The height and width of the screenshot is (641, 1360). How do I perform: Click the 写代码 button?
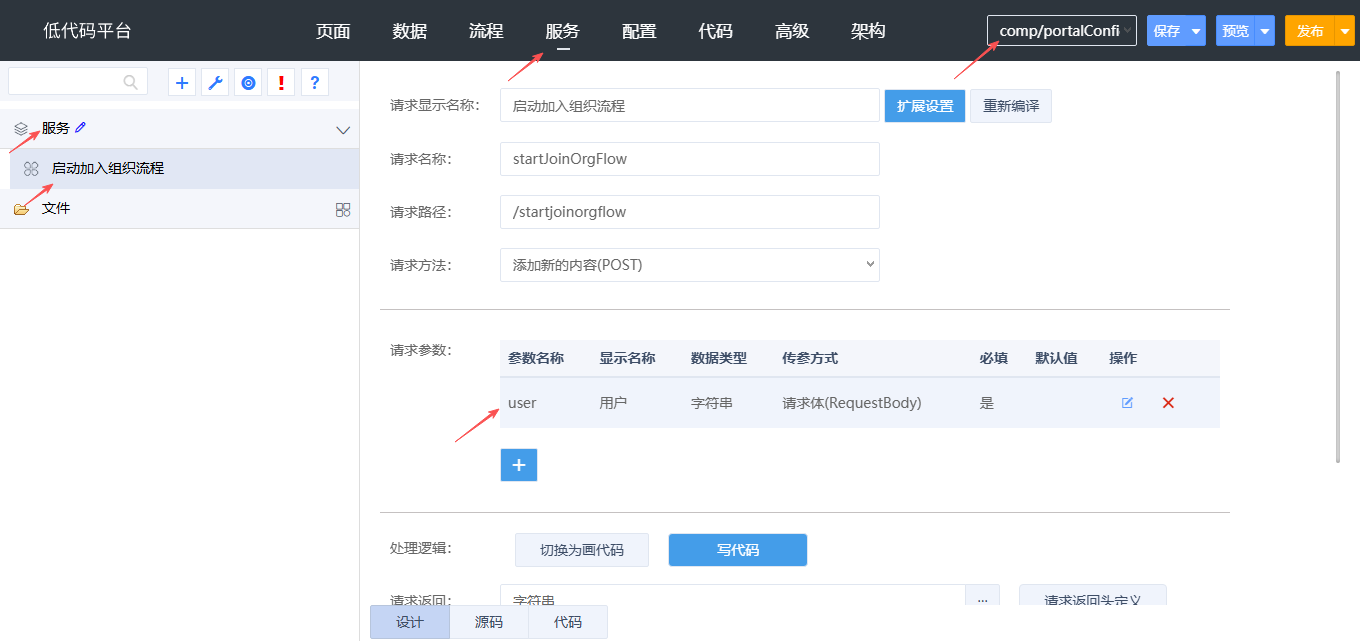[737, 550]
